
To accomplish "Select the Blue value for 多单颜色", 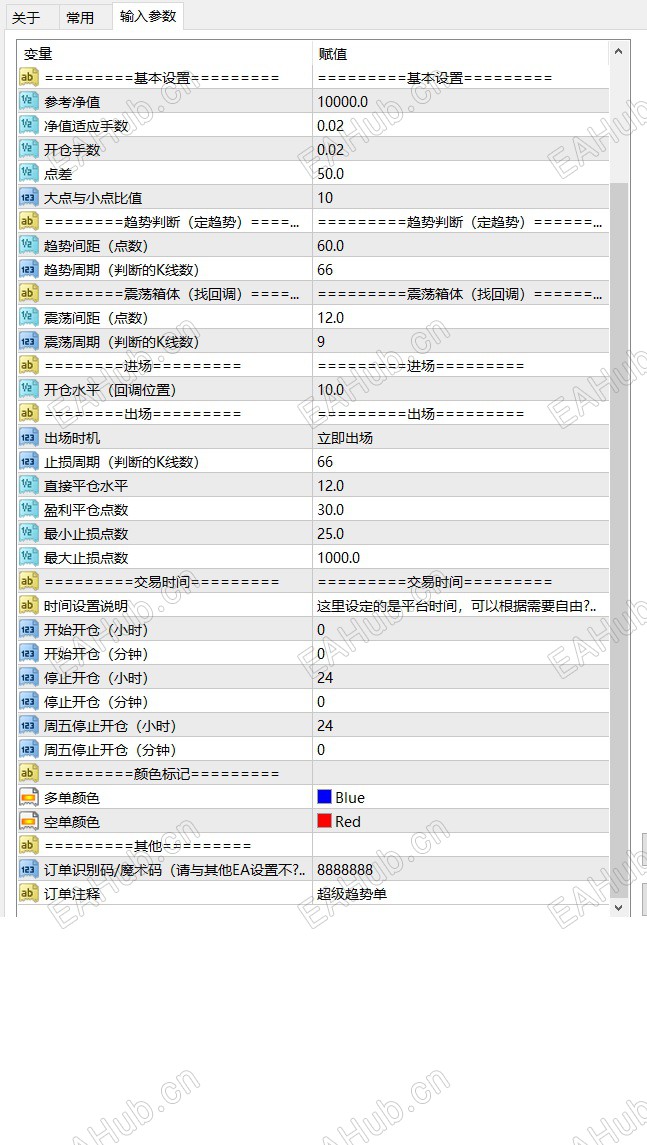I will click(461, 797).
